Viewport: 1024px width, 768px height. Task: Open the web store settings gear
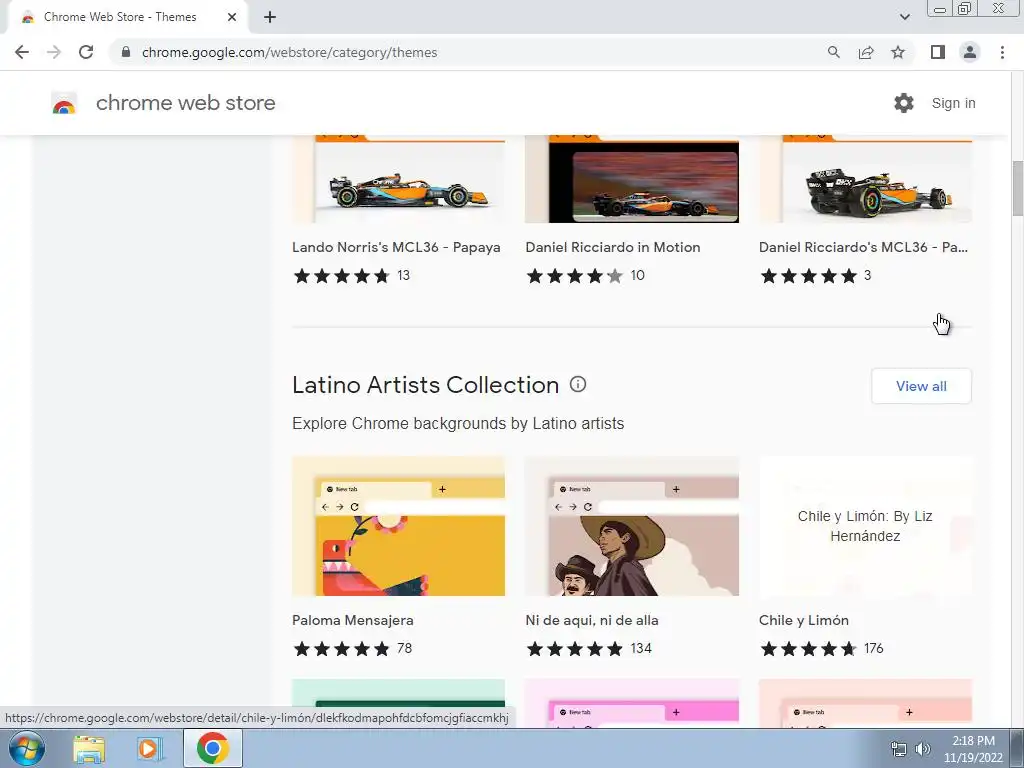[904, 103]
